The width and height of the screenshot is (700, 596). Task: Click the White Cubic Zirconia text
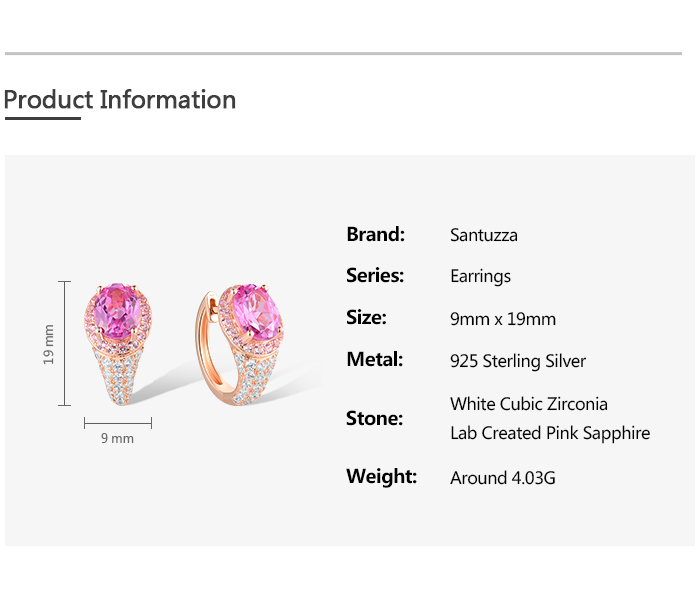tap(529, 404)
